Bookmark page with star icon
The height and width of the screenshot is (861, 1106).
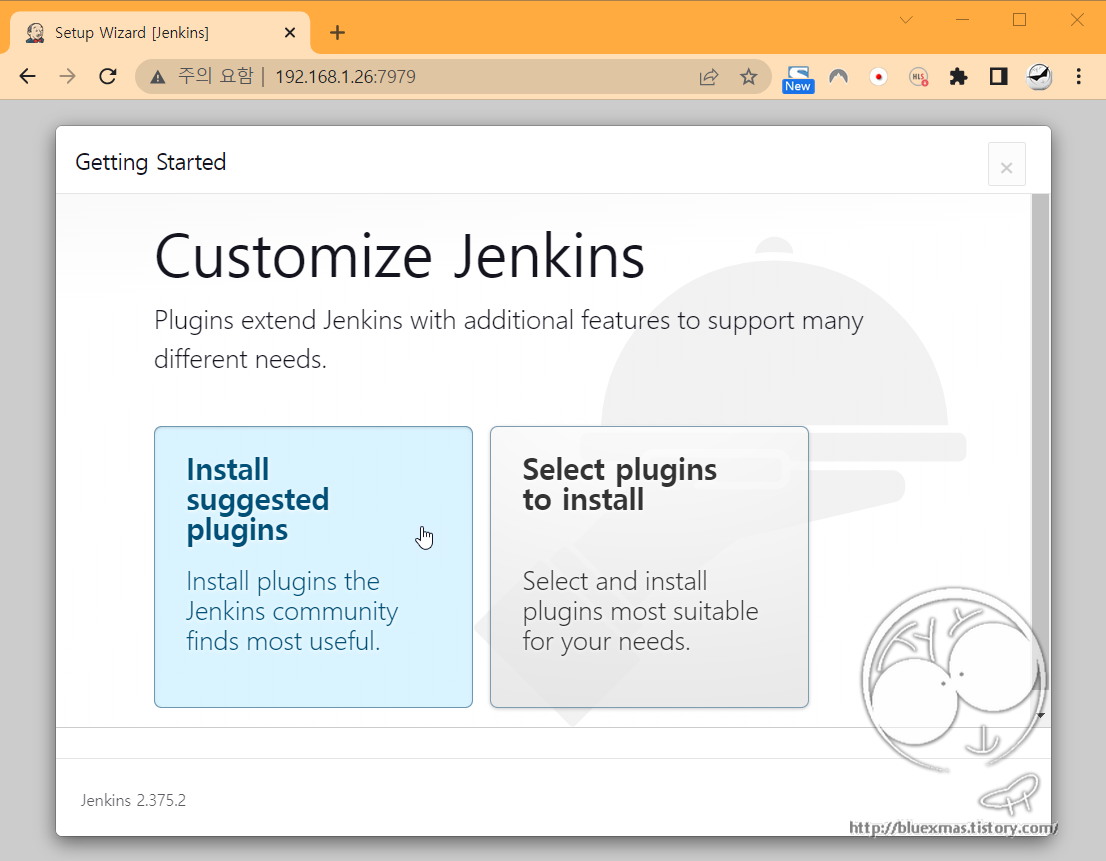click(748, 76)
